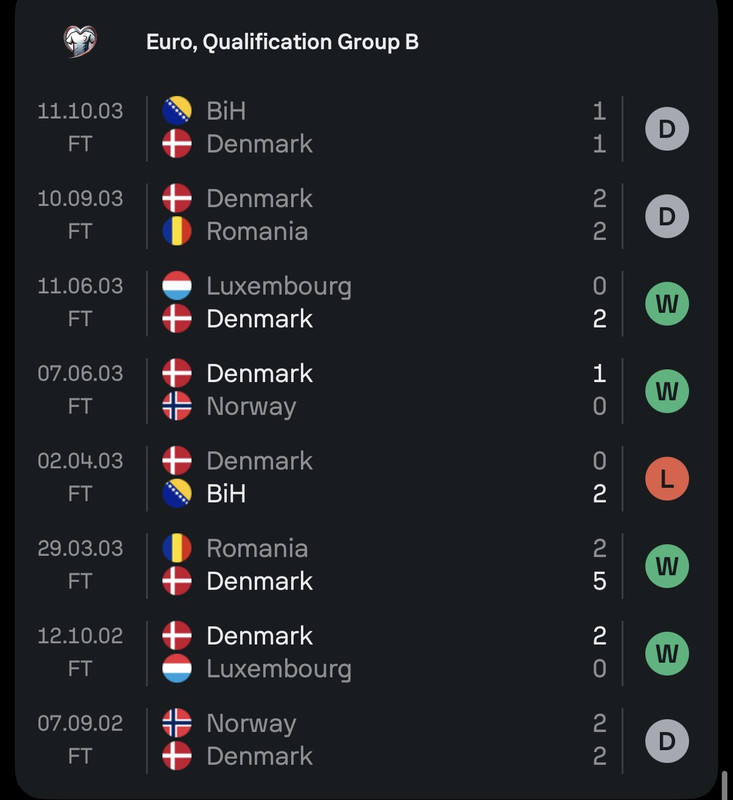Click the D badge for Norway–Denmark 07.09.02

pos(667,741)
